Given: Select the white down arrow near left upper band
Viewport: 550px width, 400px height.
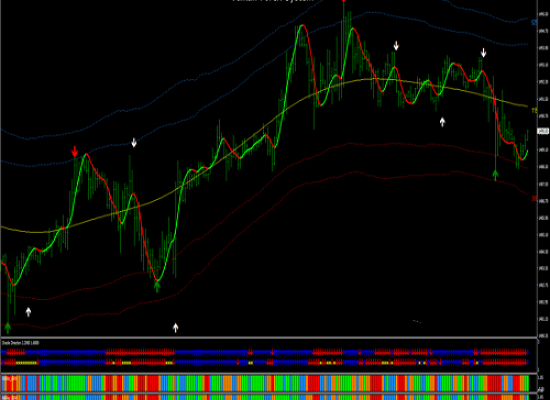Looking at the screenshot, I should 134,142.
